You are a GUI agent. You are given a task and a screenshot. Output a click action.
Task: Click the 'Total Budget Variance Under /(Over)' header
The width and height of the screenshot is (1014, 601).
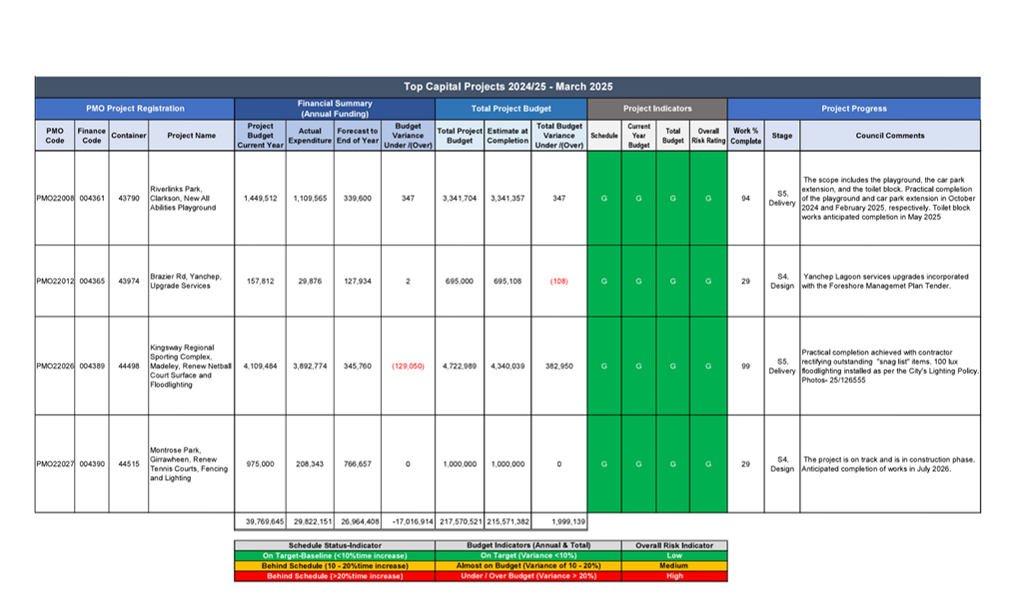click(559, 136)
